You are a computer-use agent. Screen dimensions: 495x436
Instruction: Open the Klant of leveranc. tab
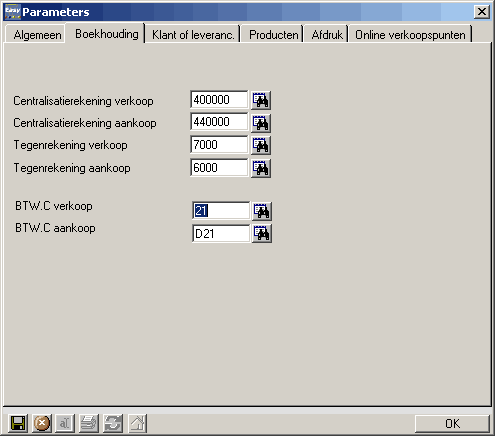click(x=193, y=35)
